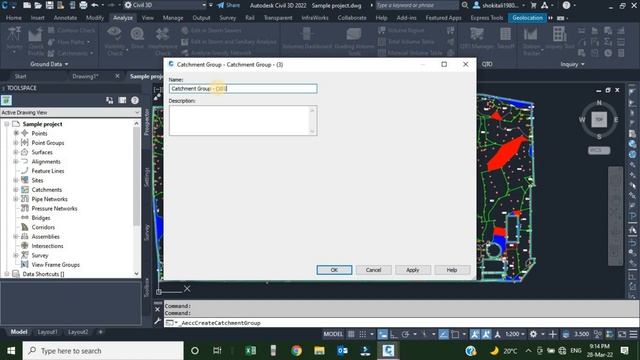
Task: Add a new layout with plus icon
Action: [100, 332]
